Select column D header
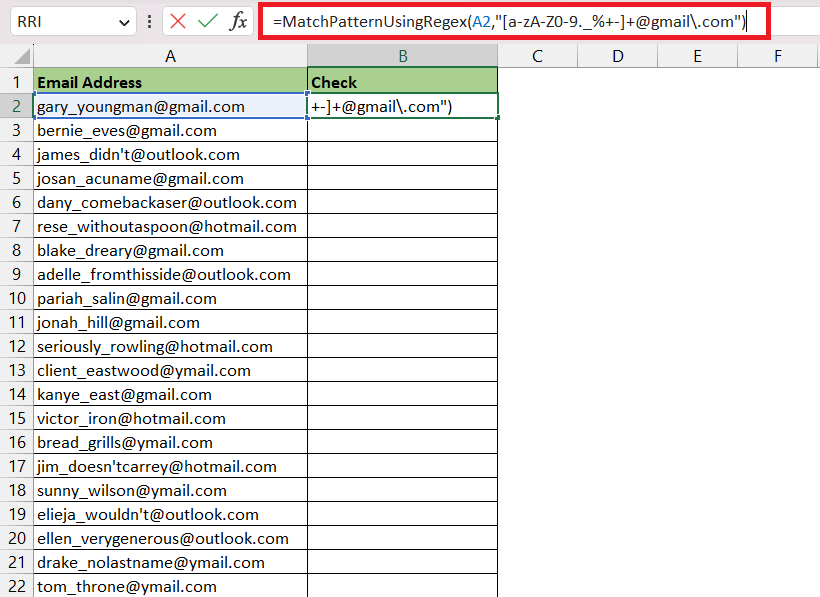Image resolution: width=820 pixels, height=597 pixels. click(618, 56)
